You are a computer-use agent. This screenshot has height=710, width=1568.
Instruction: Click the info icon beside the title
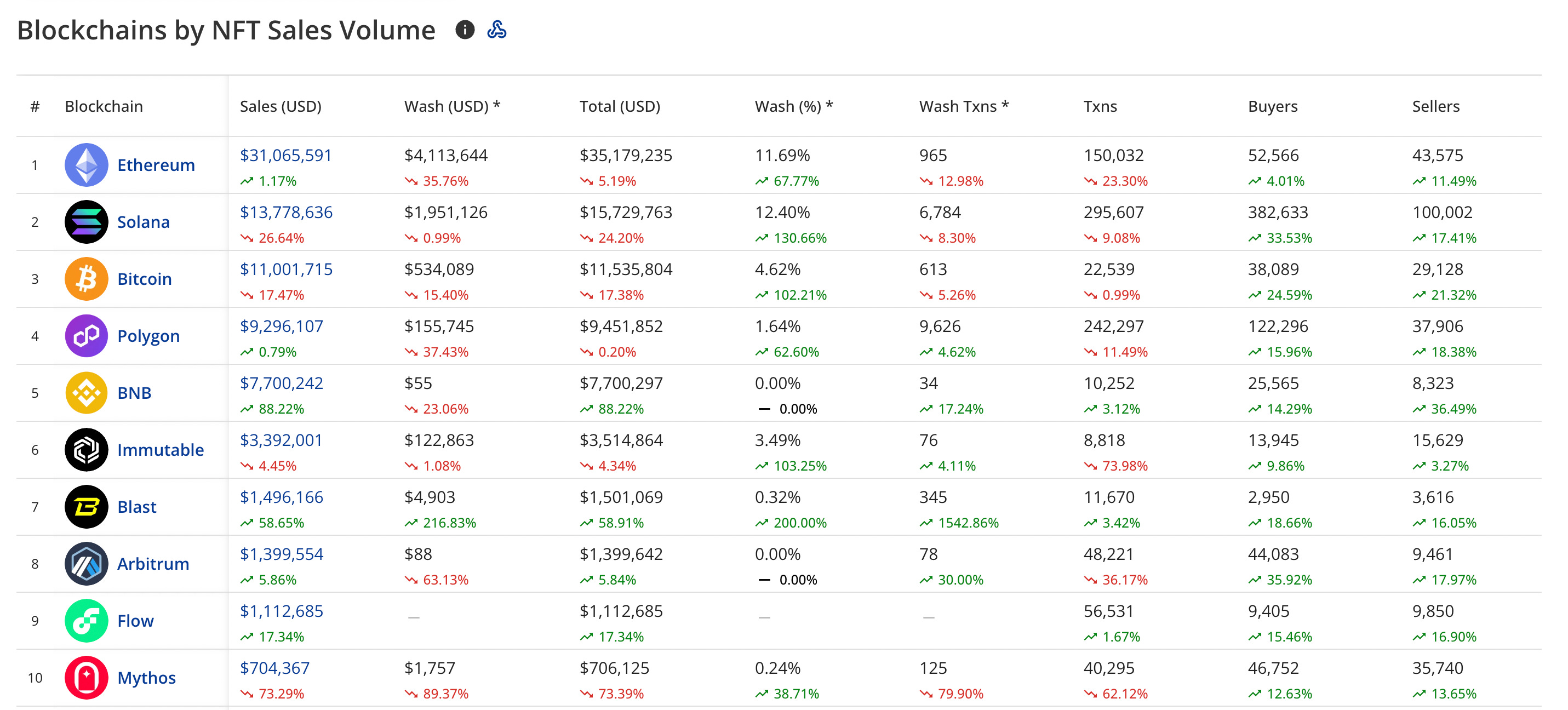[465, 30]
